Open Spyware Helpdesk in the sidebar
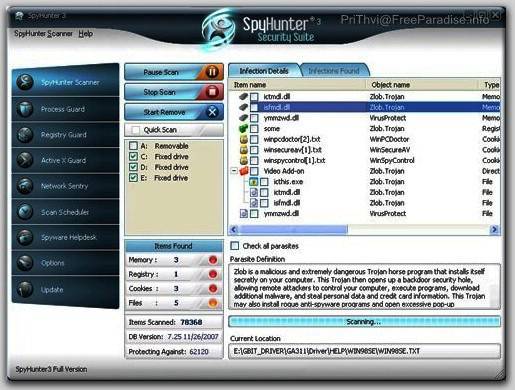Image resolution: width=515 pixels, height=390 pixels. coord(65,237)
